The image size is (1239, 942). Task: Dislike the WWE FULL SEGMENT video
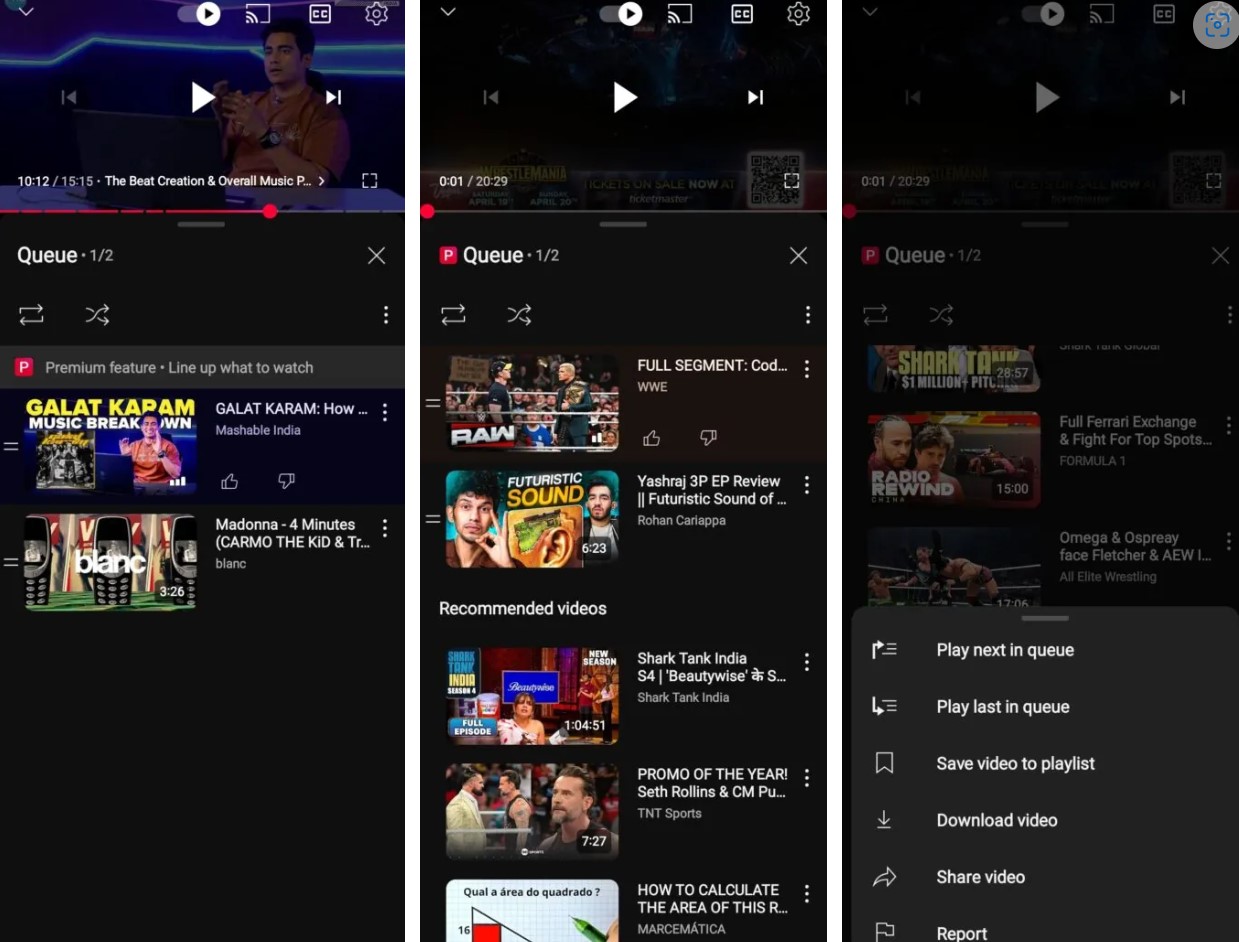[x=708, y=438]
